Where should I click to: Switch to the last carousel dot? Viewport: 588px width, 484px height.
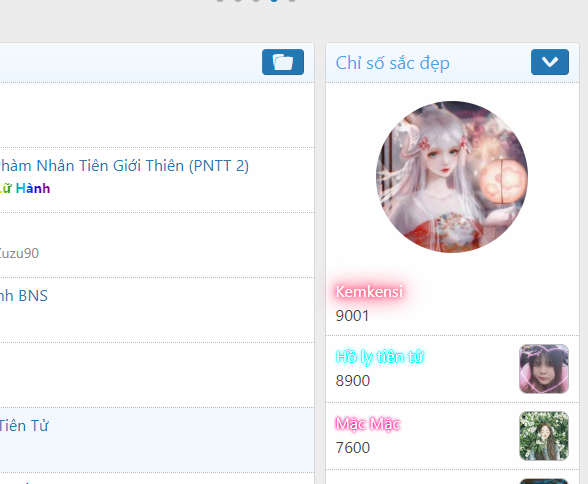tap(292, 0)
